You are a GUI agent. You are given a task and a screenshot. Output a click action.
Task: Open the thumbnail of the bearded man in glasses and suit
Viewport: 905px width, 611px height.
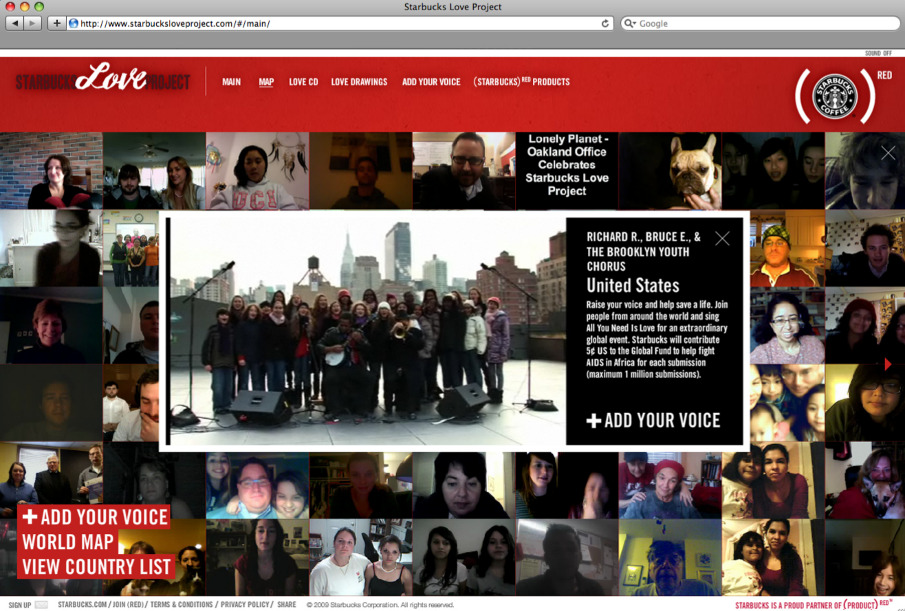463,171
